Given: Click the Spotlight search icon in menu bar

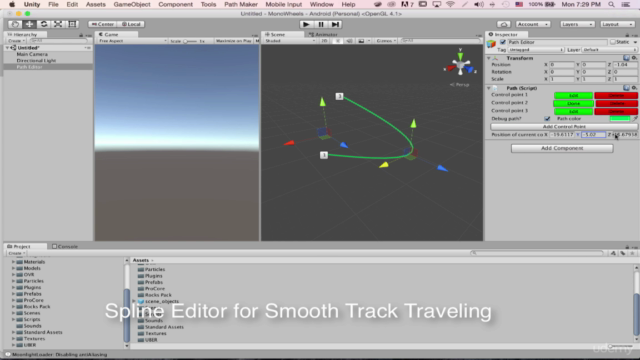Looking at the screenshot, I should (611, 4).
